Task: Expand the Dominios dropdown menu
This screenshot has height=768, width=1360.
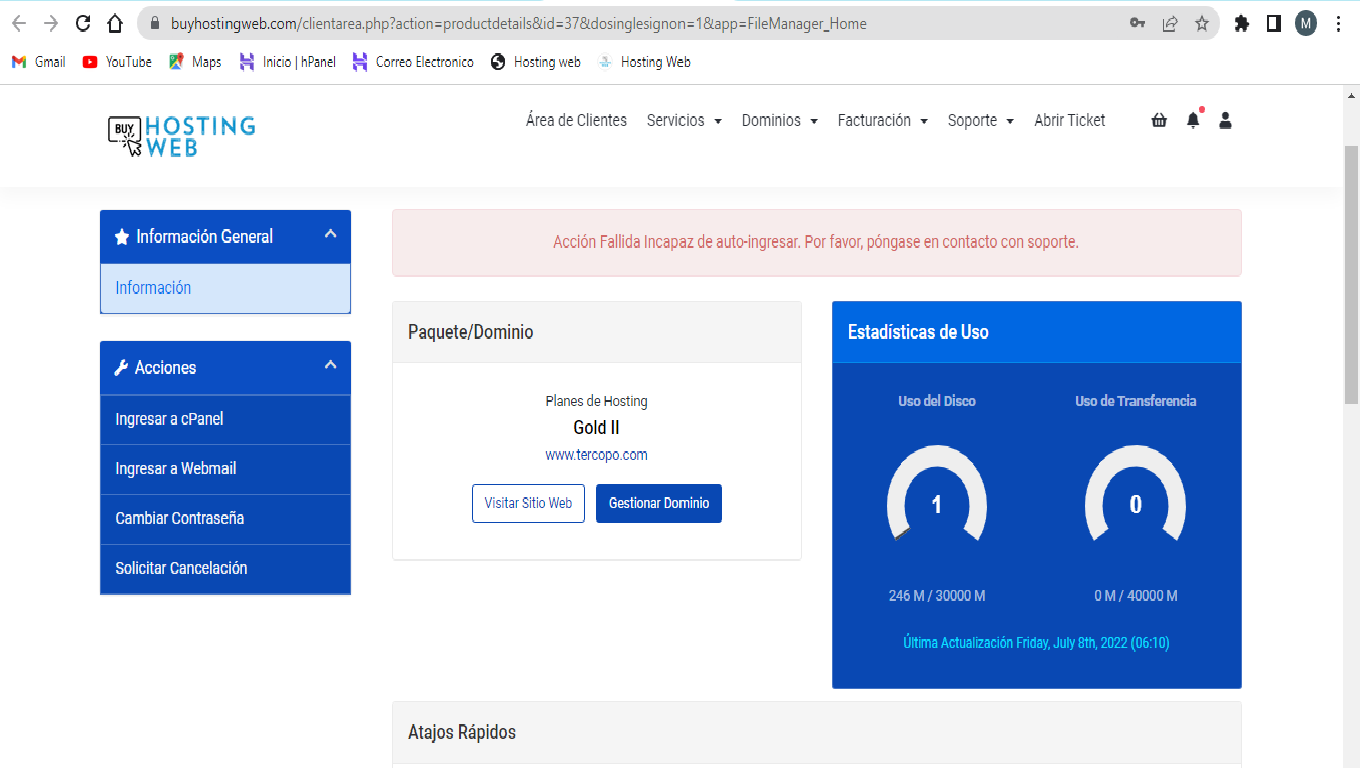Action: 779,121
